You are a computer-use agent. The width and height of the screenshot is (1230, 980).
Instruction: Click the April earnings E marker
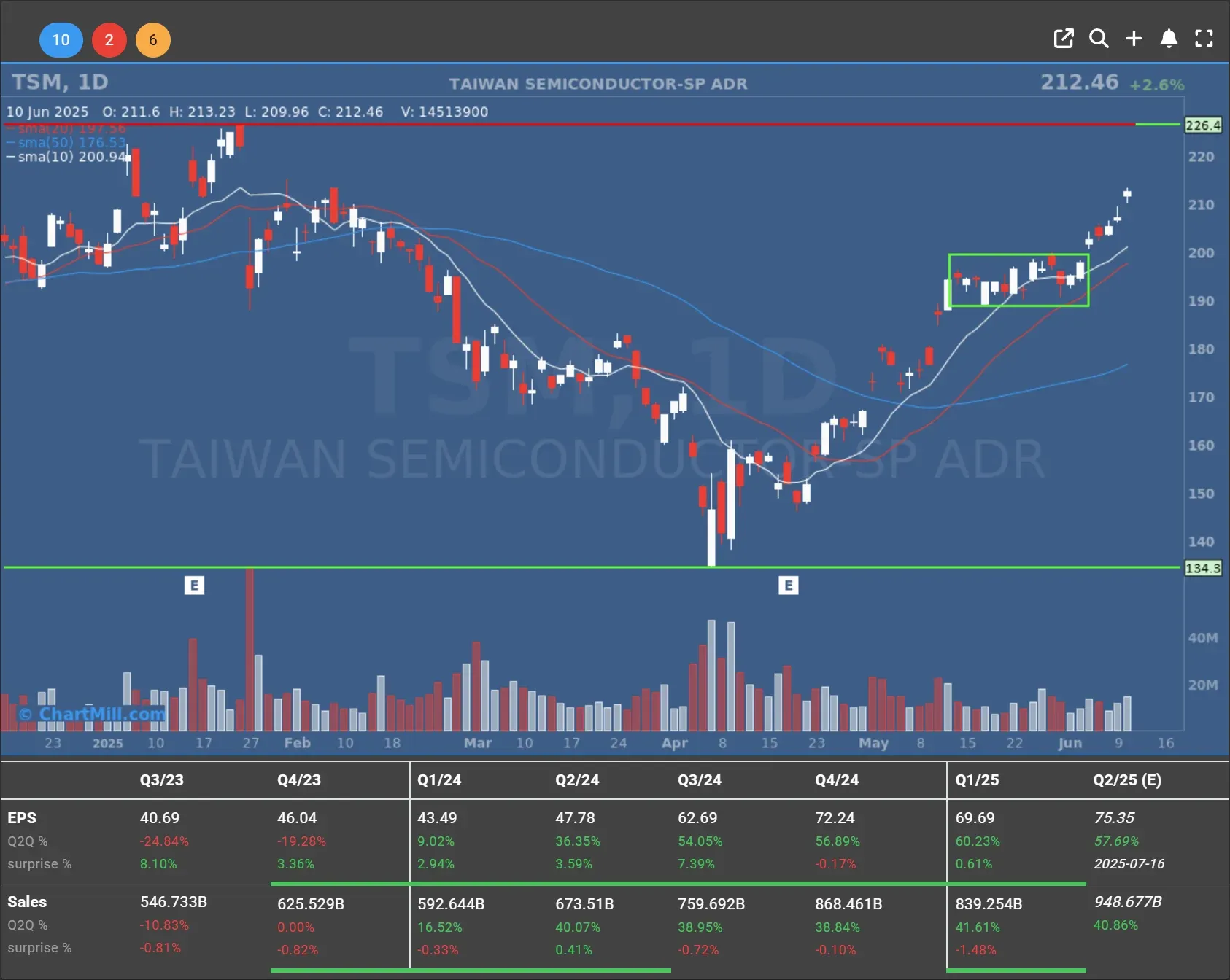point(788,586)
